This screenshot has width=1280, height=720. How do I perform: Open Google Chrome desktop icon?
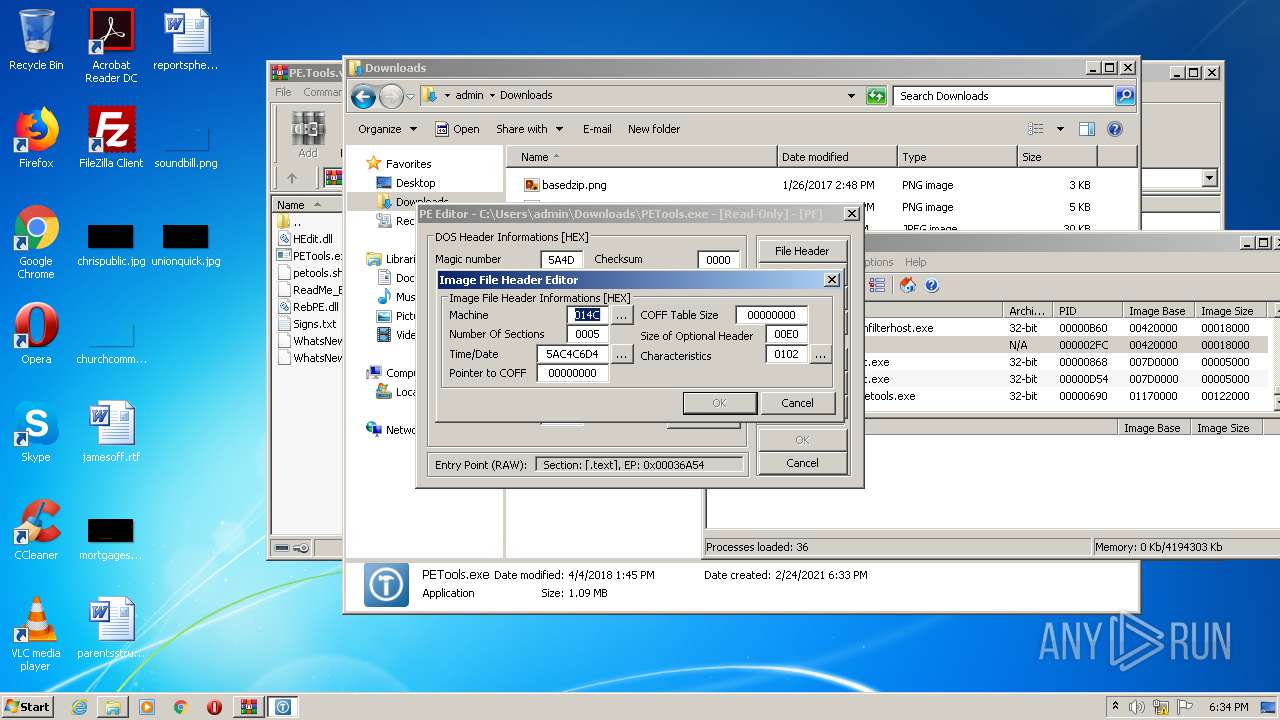coord(36,243)
